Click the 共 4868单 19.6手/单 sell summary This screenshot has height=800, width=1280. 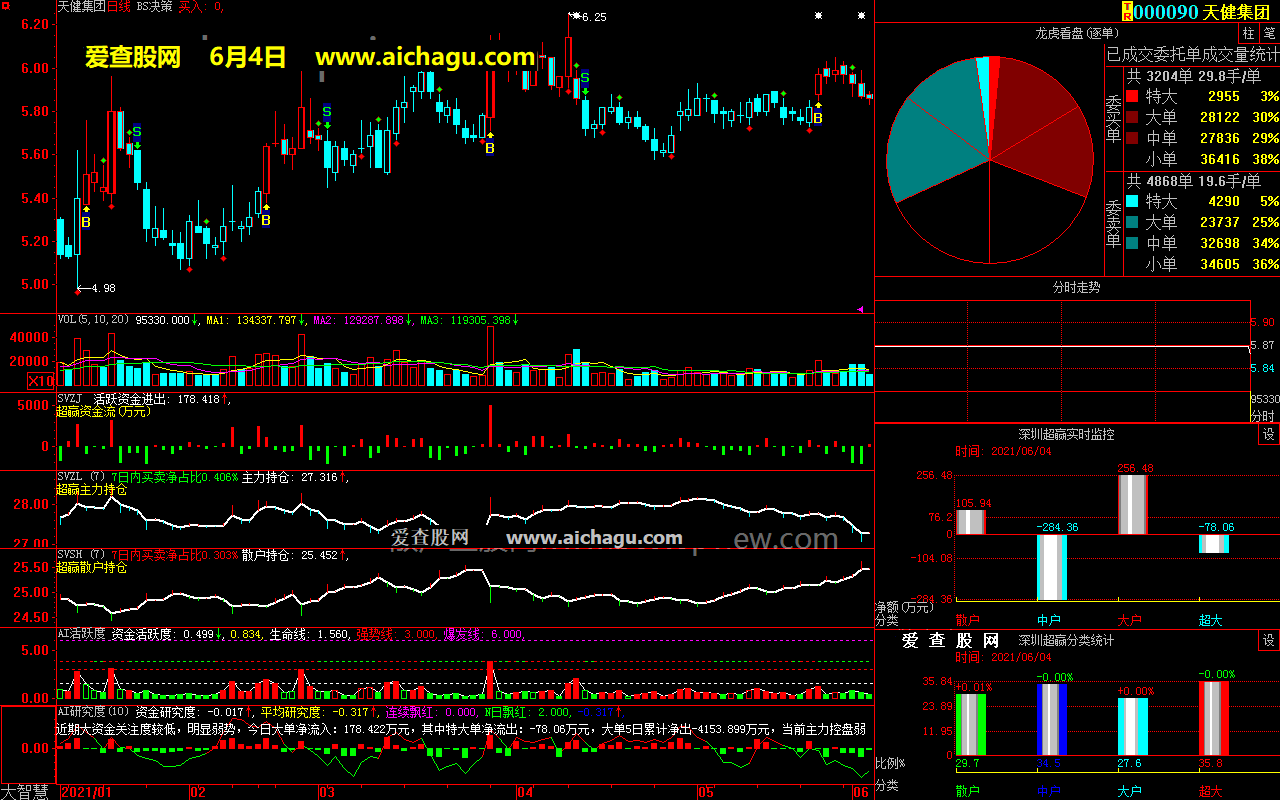click(x=1194, y=180)
